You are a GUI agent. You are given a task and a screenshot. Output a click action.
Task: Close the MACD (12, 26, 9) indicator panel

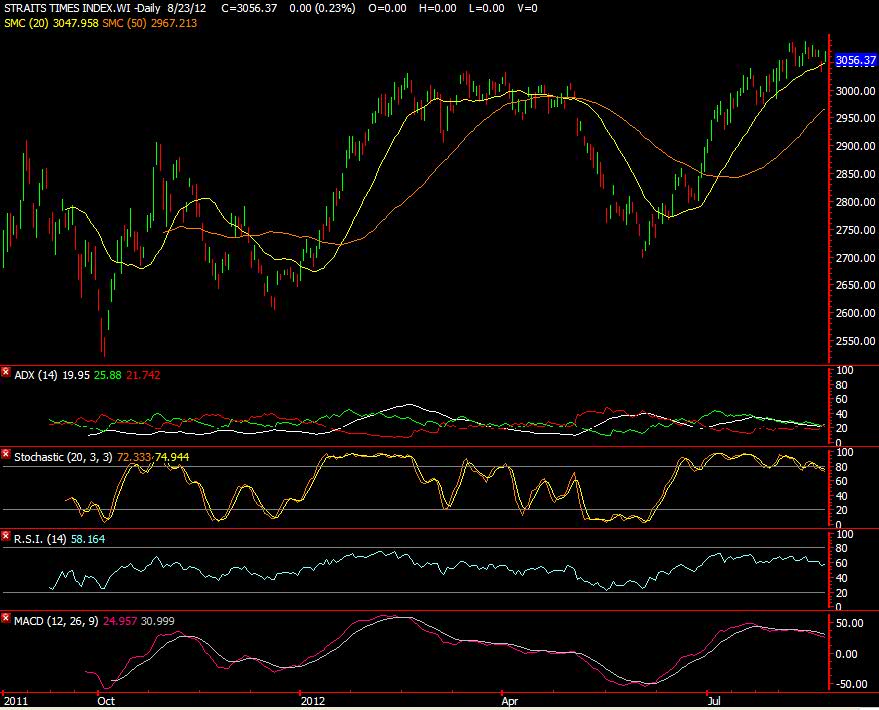coord(6,618)
